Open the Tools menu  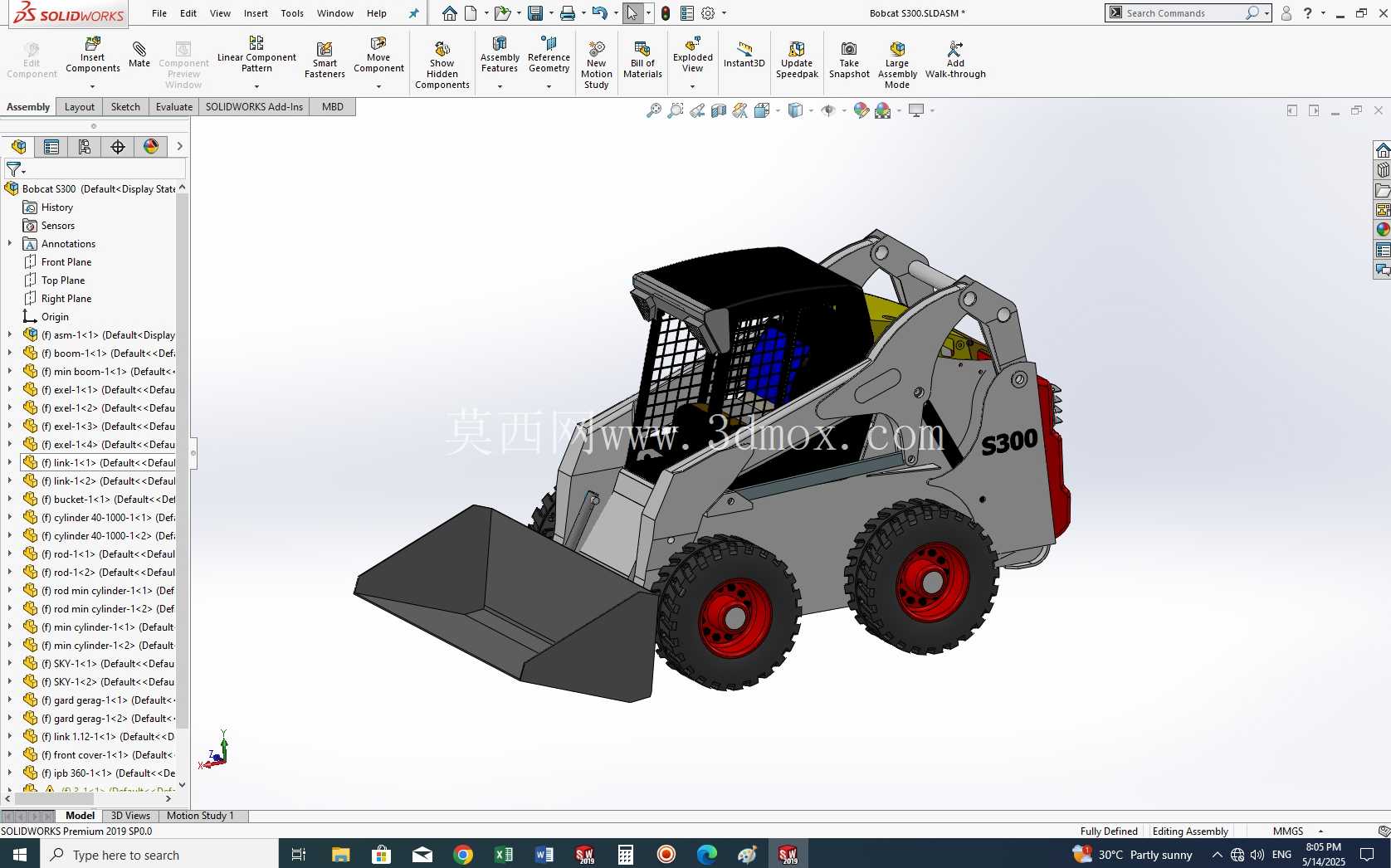coord(292,13)
